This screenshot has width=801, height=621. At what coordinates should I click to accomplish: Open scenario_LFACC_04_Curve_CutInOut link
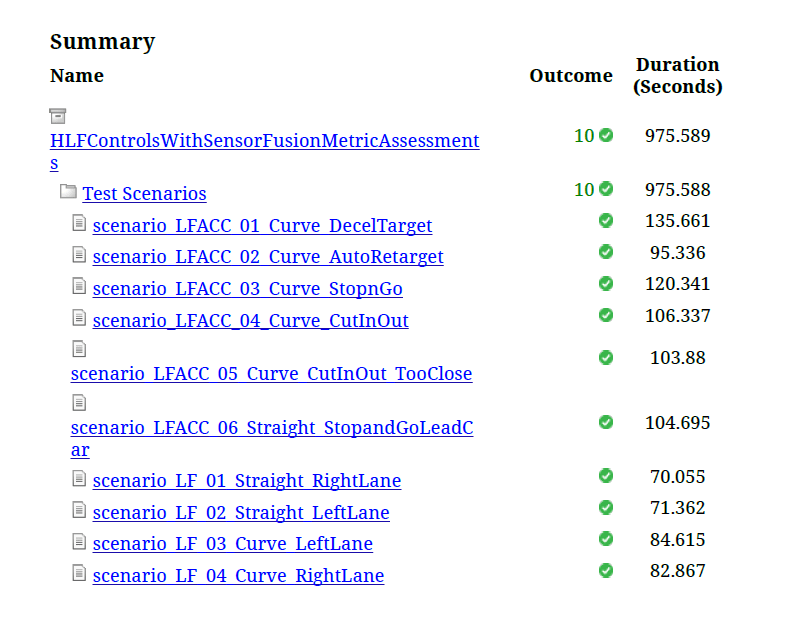pos(251,321)
